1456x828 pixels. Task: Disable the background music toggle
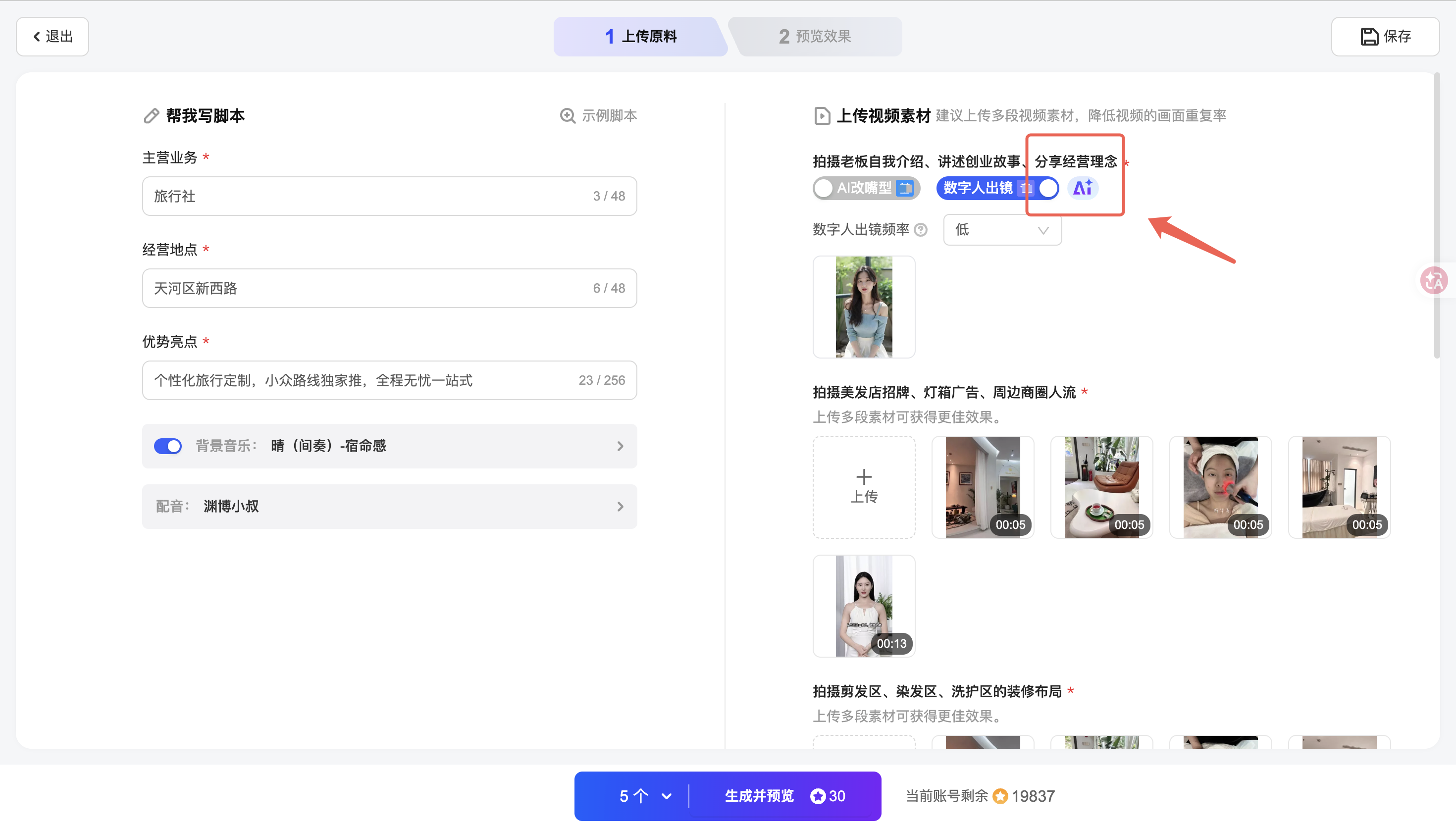(x=168, y=446)
